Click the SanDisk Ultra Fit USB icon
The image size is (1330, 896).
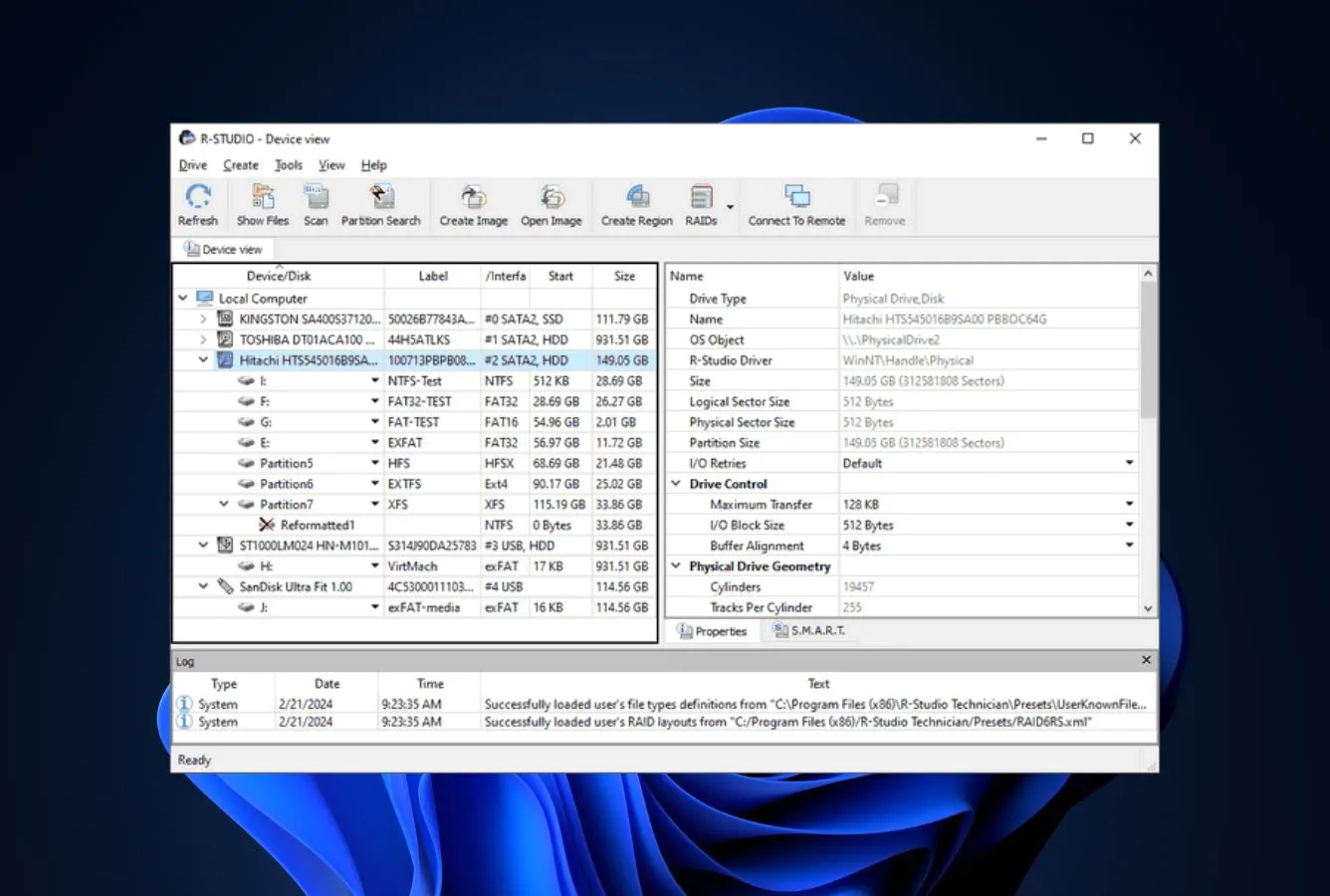[x=226, y=586]
